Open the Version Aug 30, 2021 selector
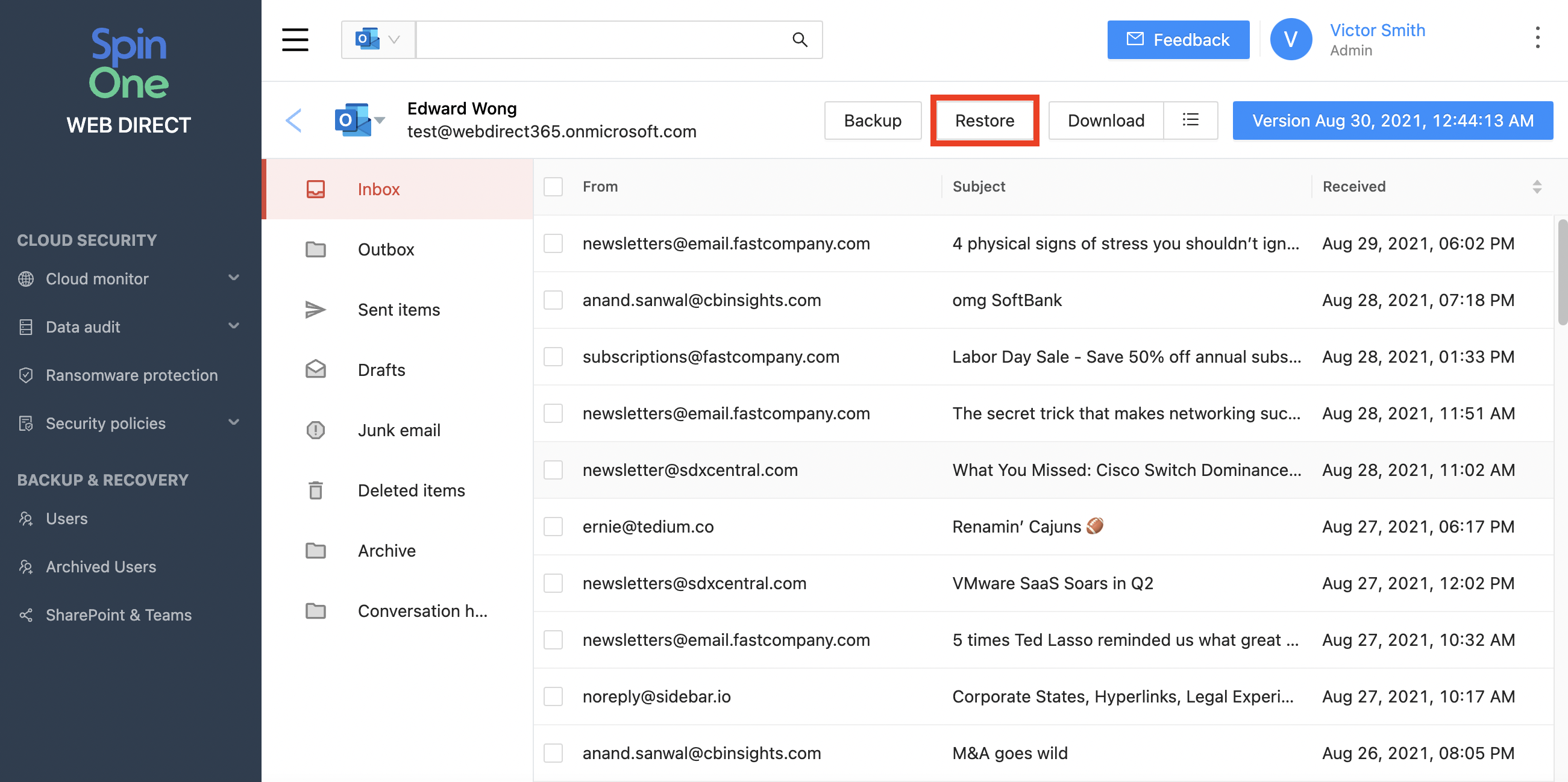The image size is (1568, 782). [x=1392, y=120]
